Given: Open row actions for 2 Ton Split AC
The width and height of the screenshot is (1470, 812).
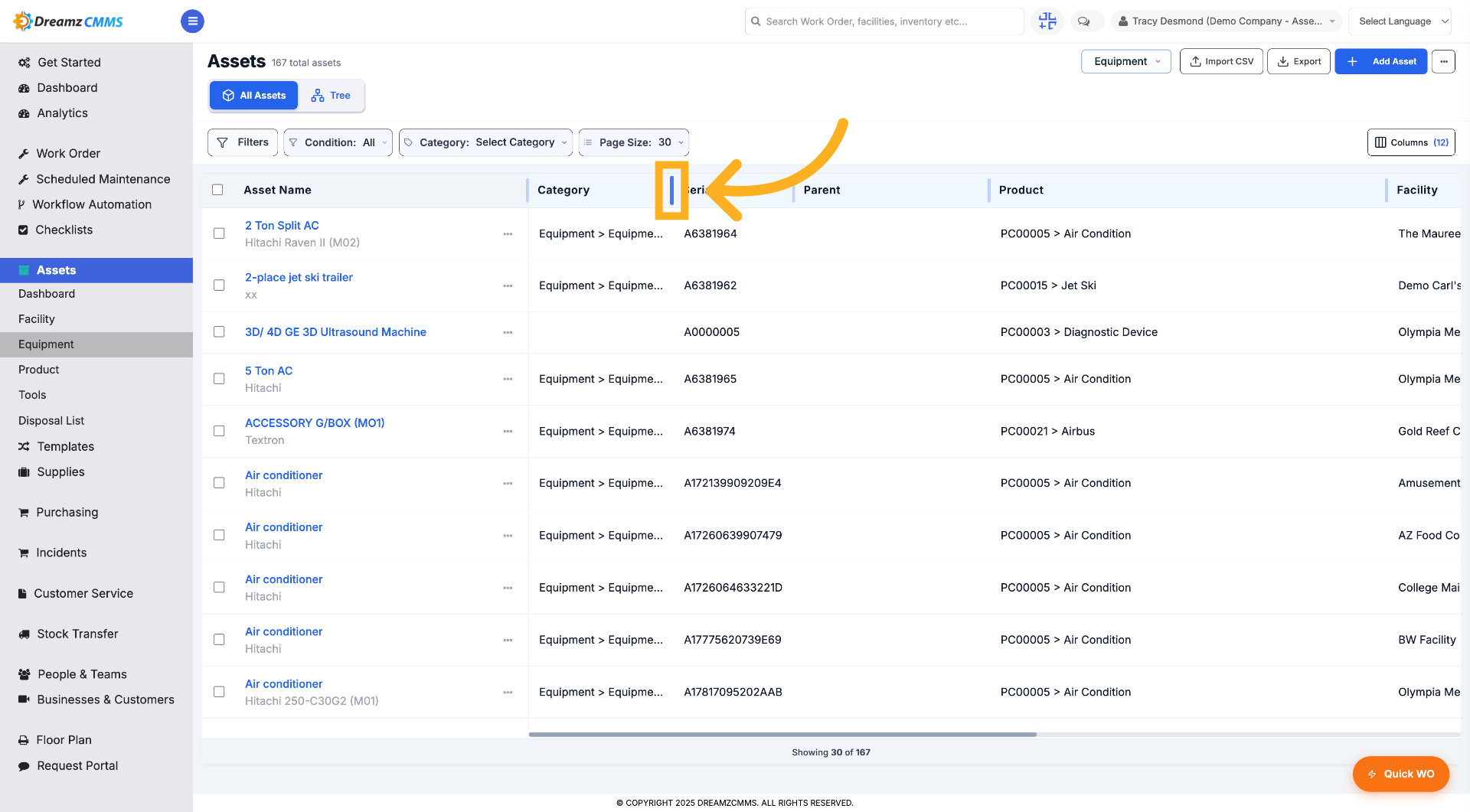Looking at the screenshot, I should tap(508, 234).
